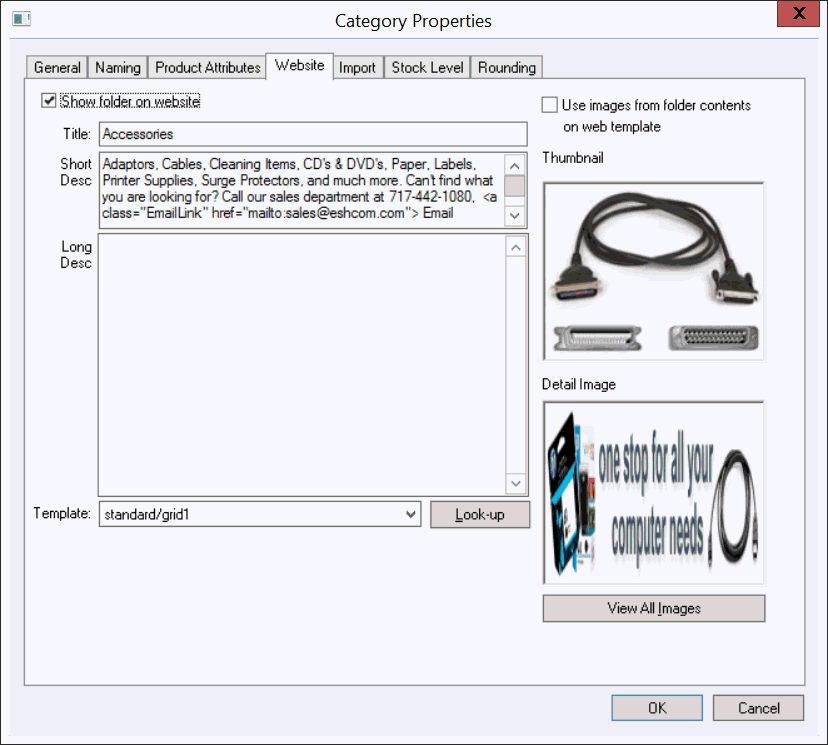Click the window icon in the title bar
The image size is (828, 745).
click(20, 20)
